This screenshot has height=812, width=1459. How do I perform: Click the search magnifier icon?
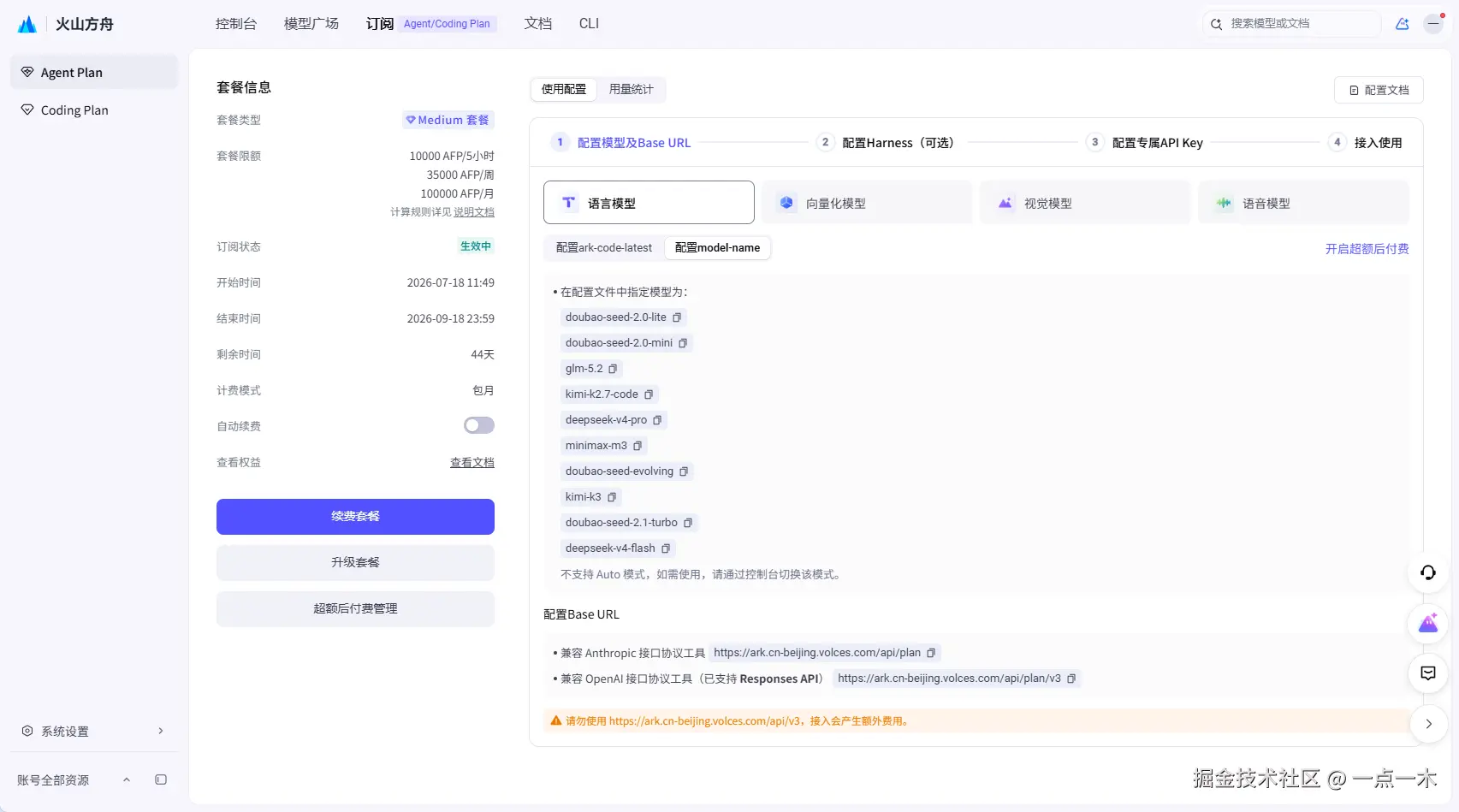pos(1216,24)
